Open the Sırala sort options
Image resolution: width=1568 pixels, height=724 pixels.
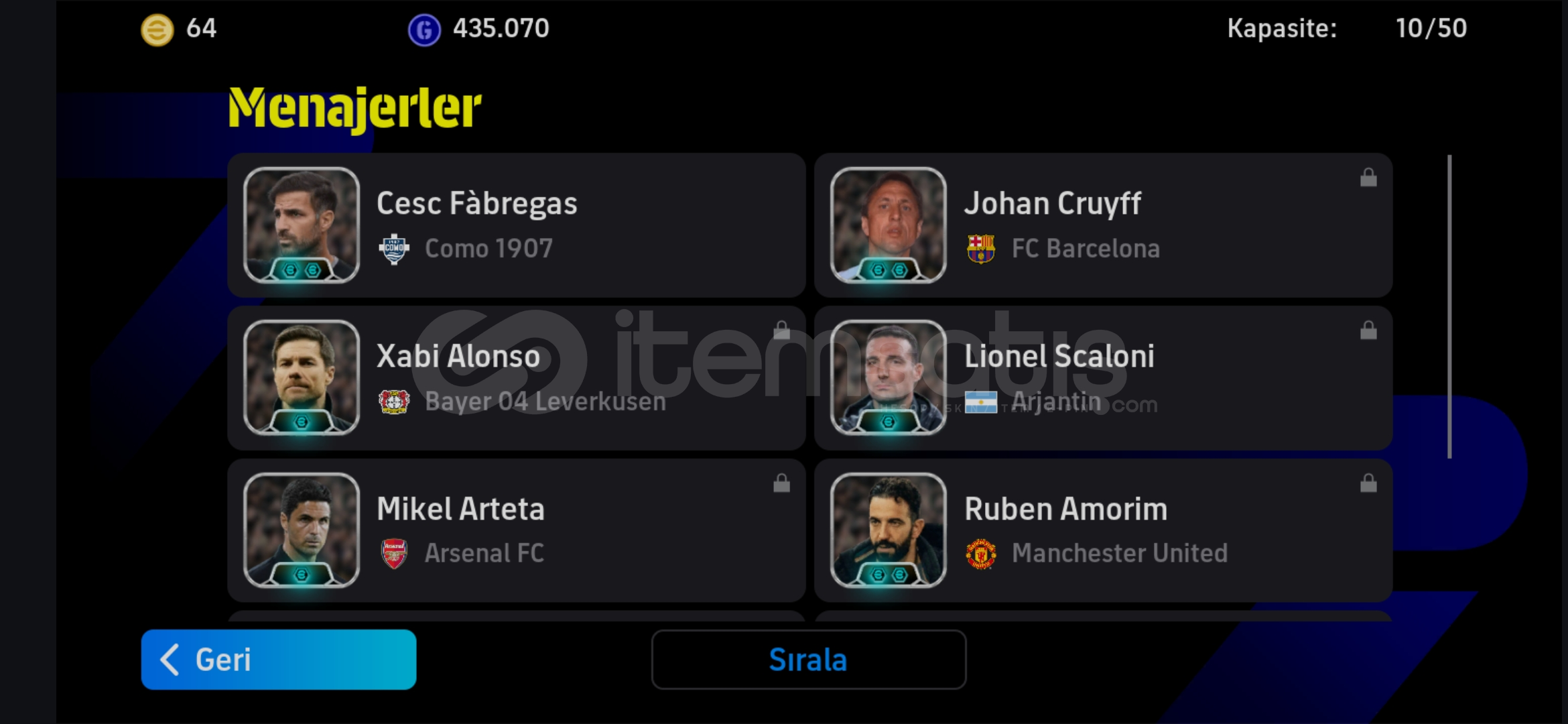tap(809, 660)
